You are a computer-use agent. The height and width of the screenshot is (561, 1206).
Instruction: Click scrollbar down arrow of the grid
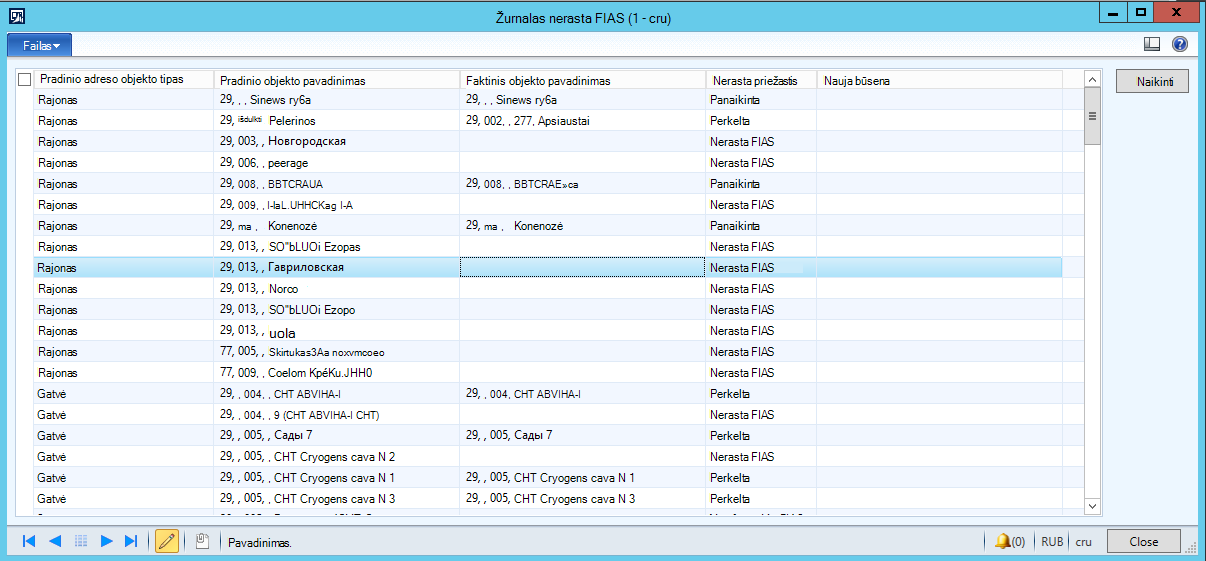point(1092,507)
